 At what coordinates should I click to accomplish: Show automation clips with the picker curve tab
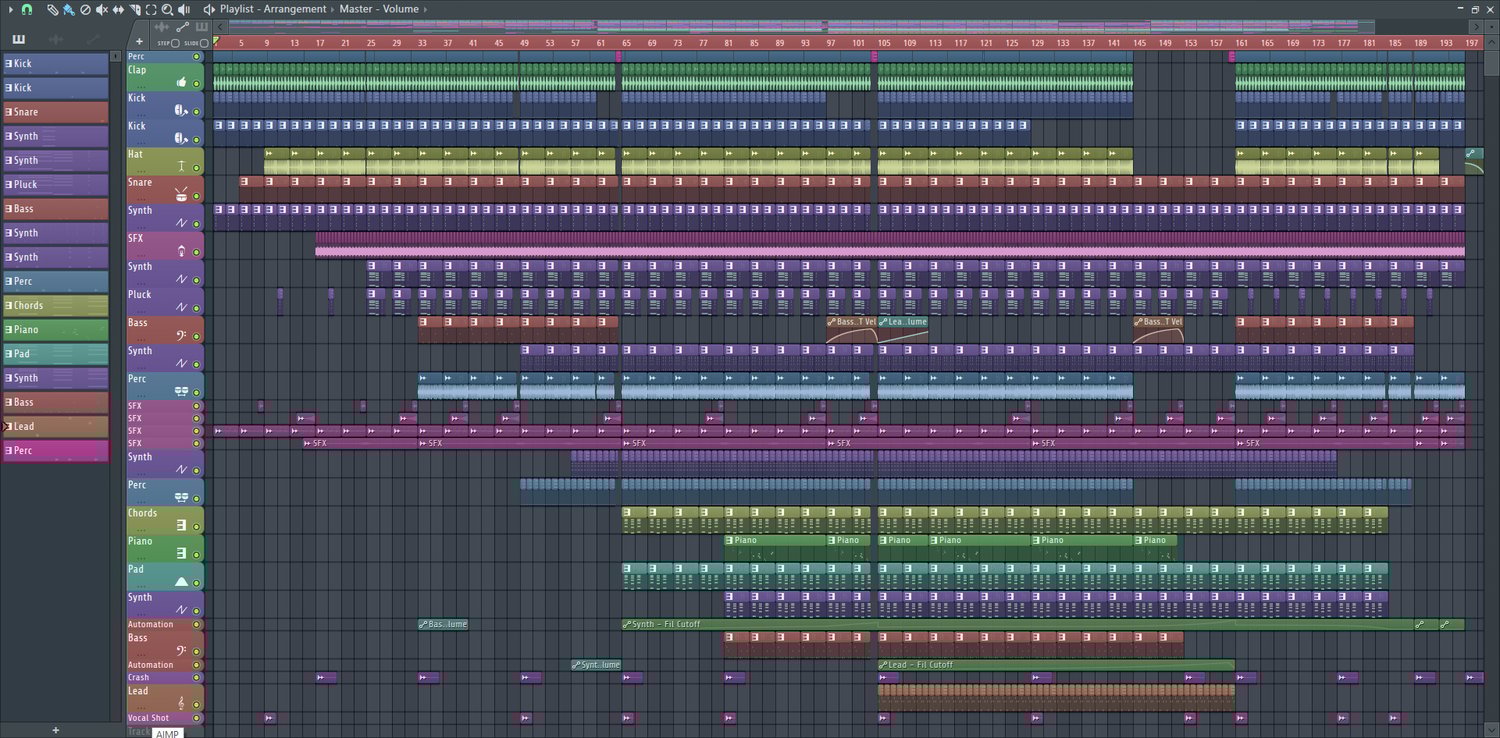[92, 39]
